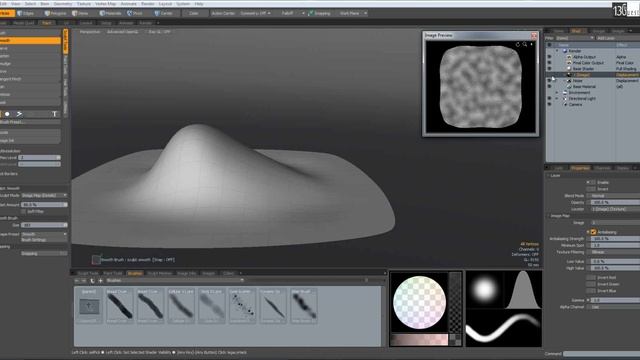This screenshot has width=640, height=360.
Task: Select Base Material layer in Shader Tree
Action: click(584, 87)
